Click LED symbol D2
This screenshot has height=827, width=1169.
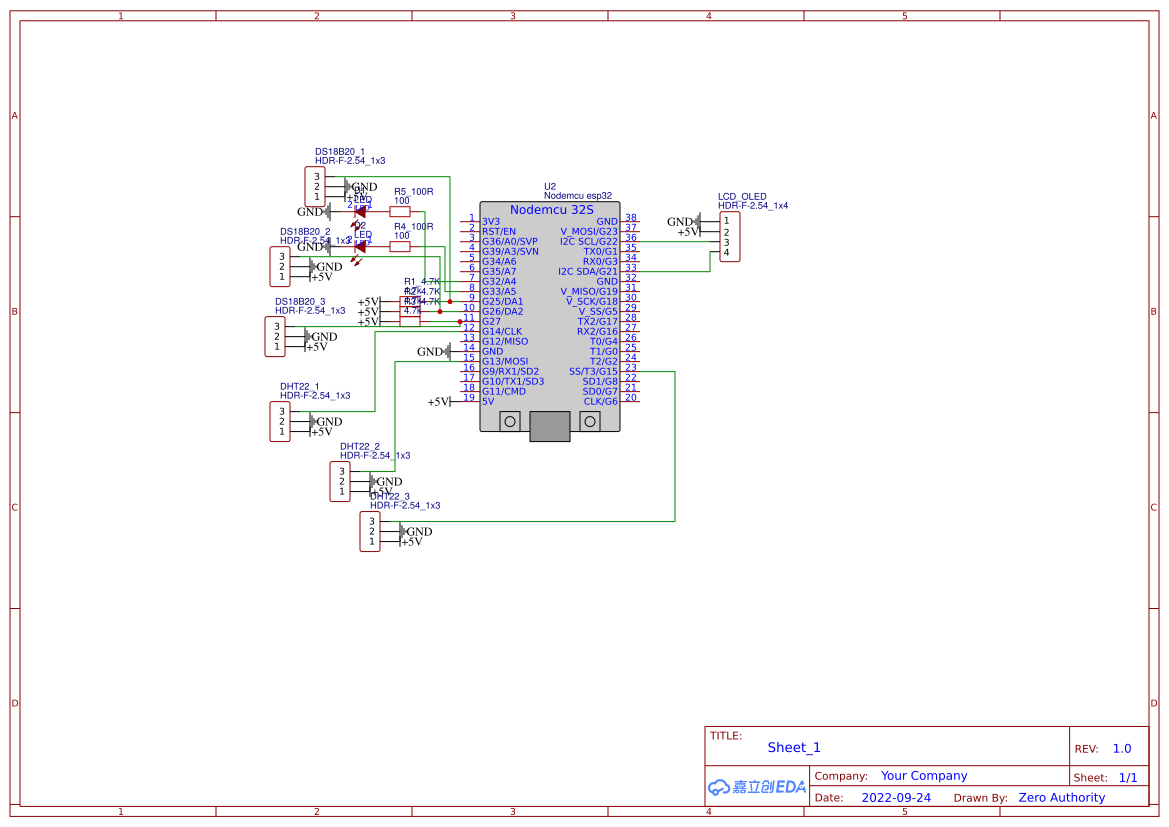tap(358, 250)
